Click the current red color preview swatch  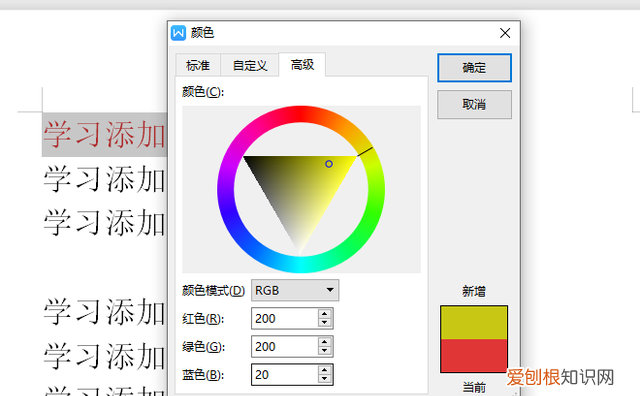pos(474,356)
